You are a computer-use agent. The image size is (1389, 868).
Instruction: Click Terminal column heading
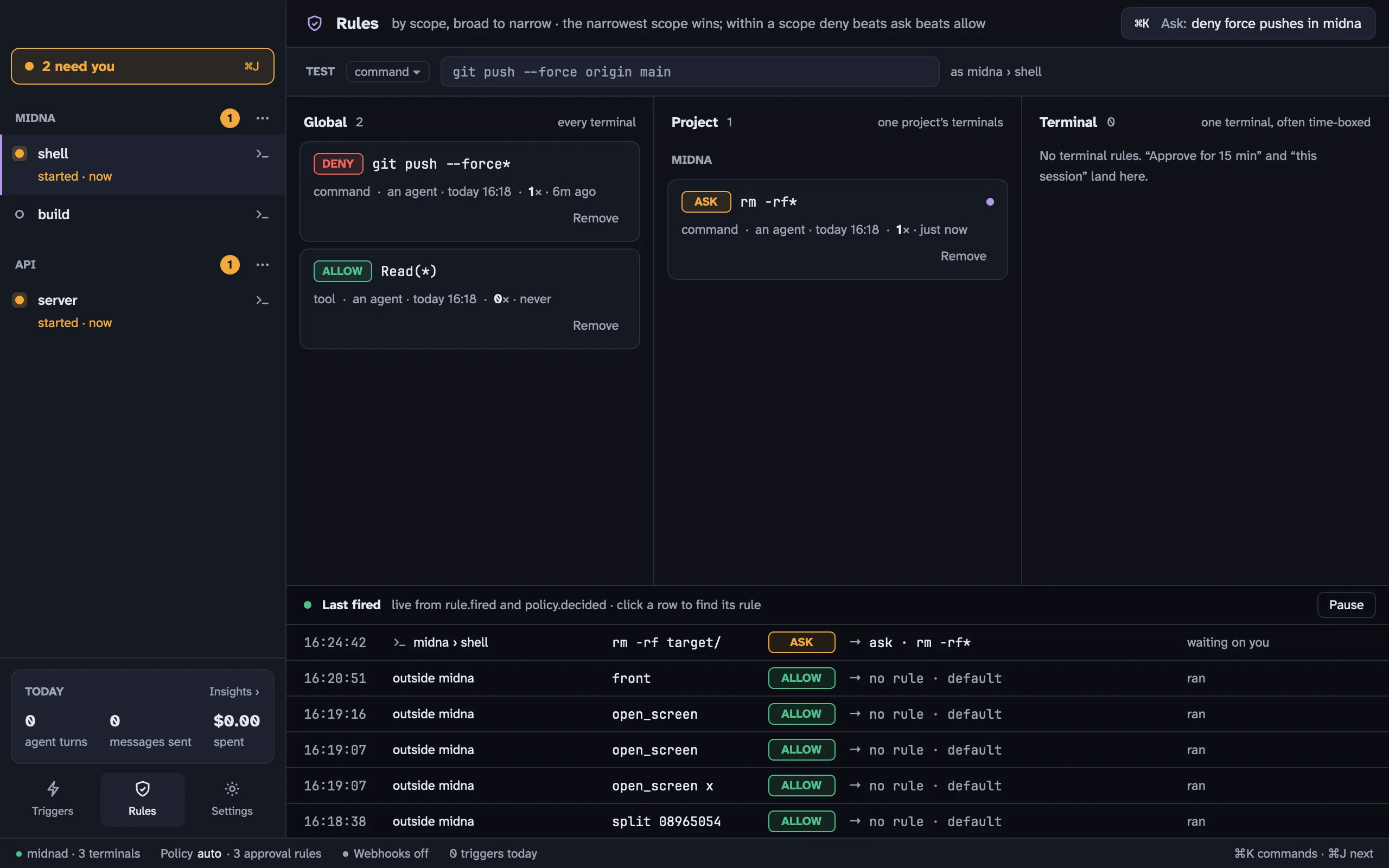[x=1068, y=122]
